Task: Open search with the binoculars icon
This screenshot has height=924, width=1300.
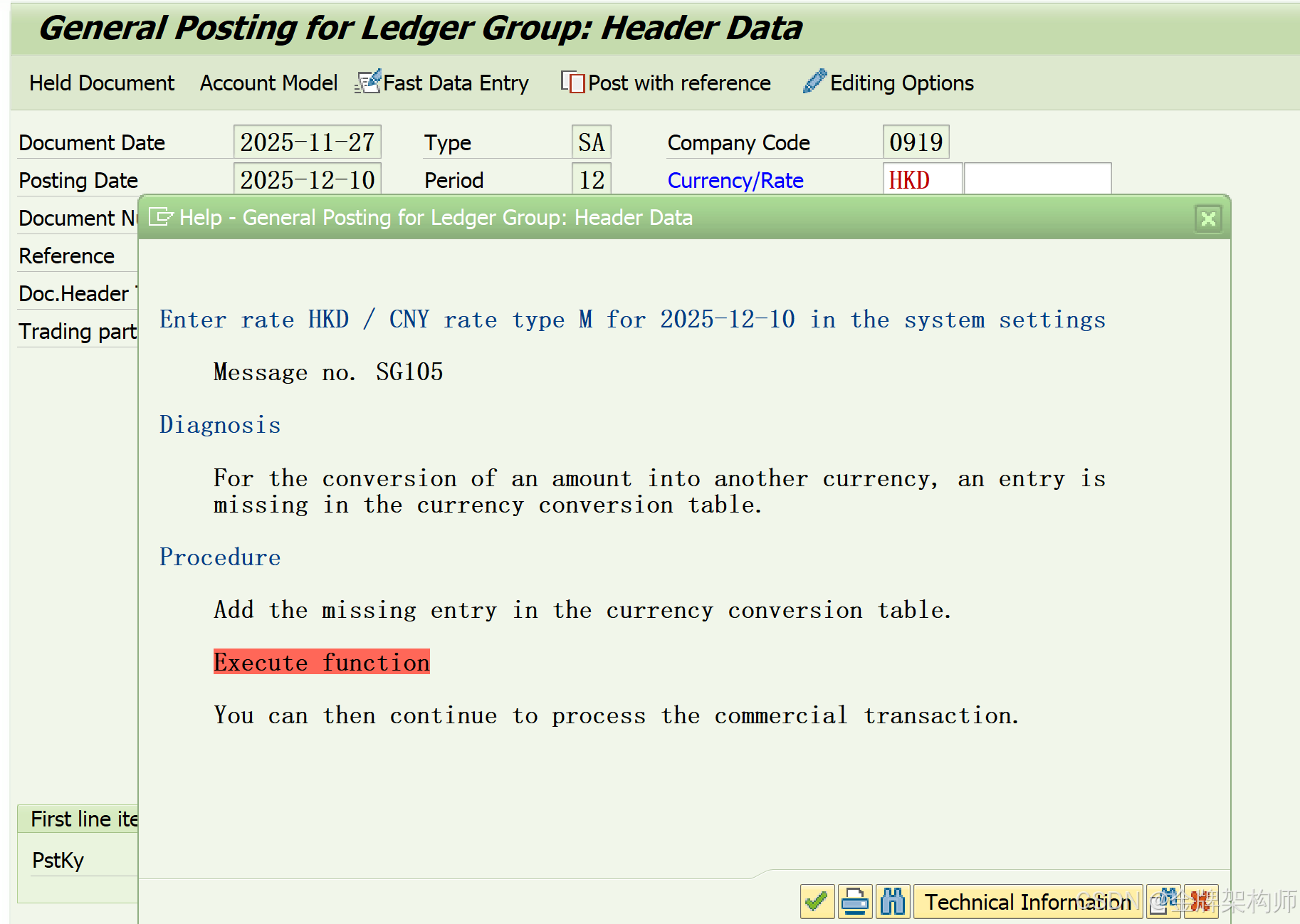Action: 893,901
